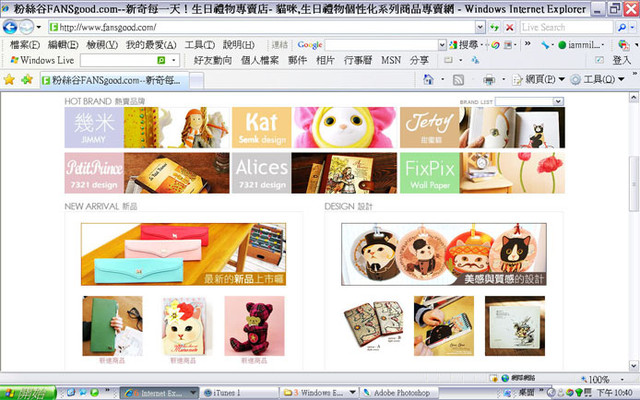The height and width of the screenshot is (400, 640).
Task: Switch to iTunes taskbar button
Action: pos(240,393)
